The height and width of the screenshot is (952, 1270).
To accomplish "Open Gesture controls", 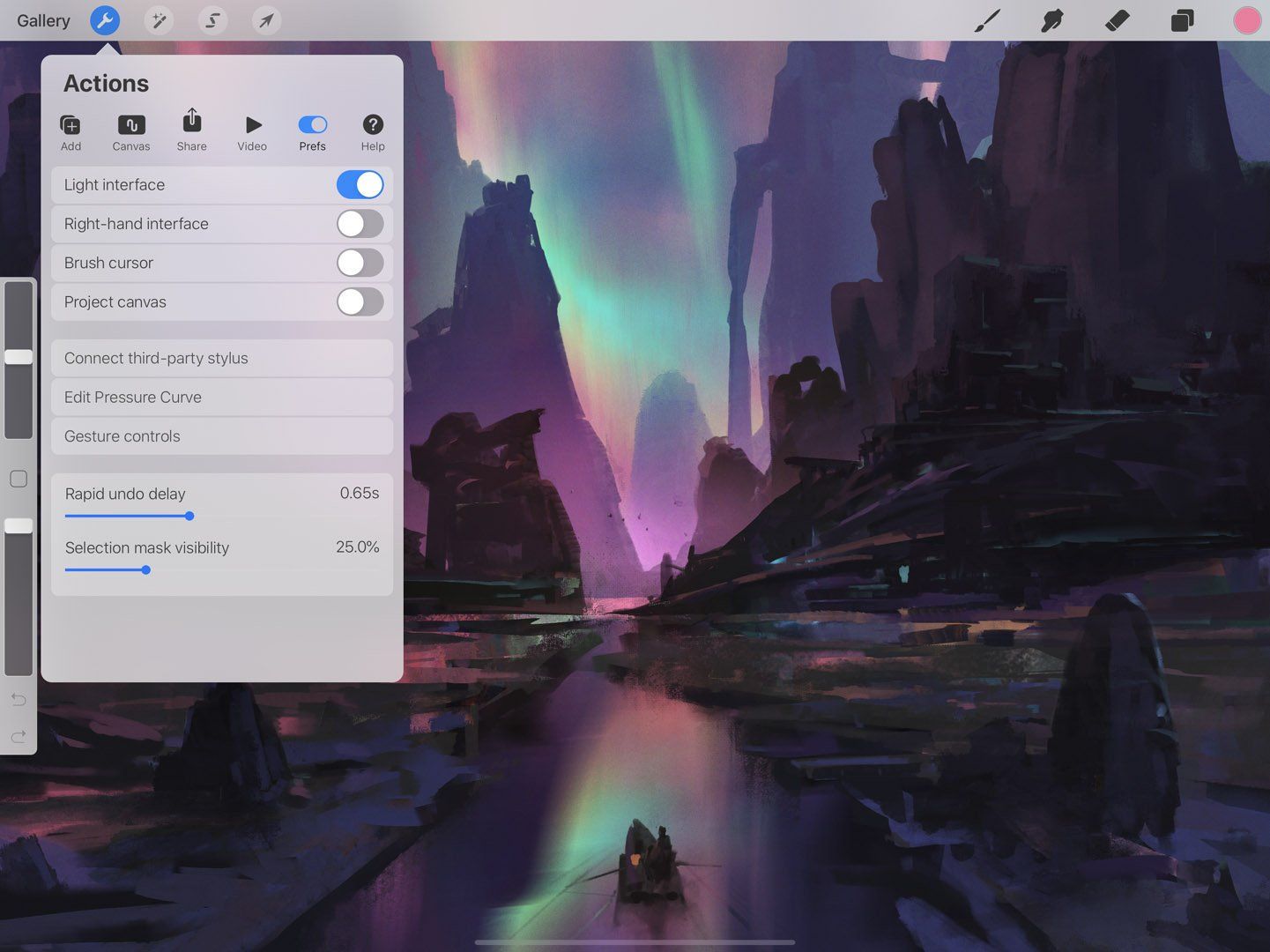I will [x=221, y=435].
